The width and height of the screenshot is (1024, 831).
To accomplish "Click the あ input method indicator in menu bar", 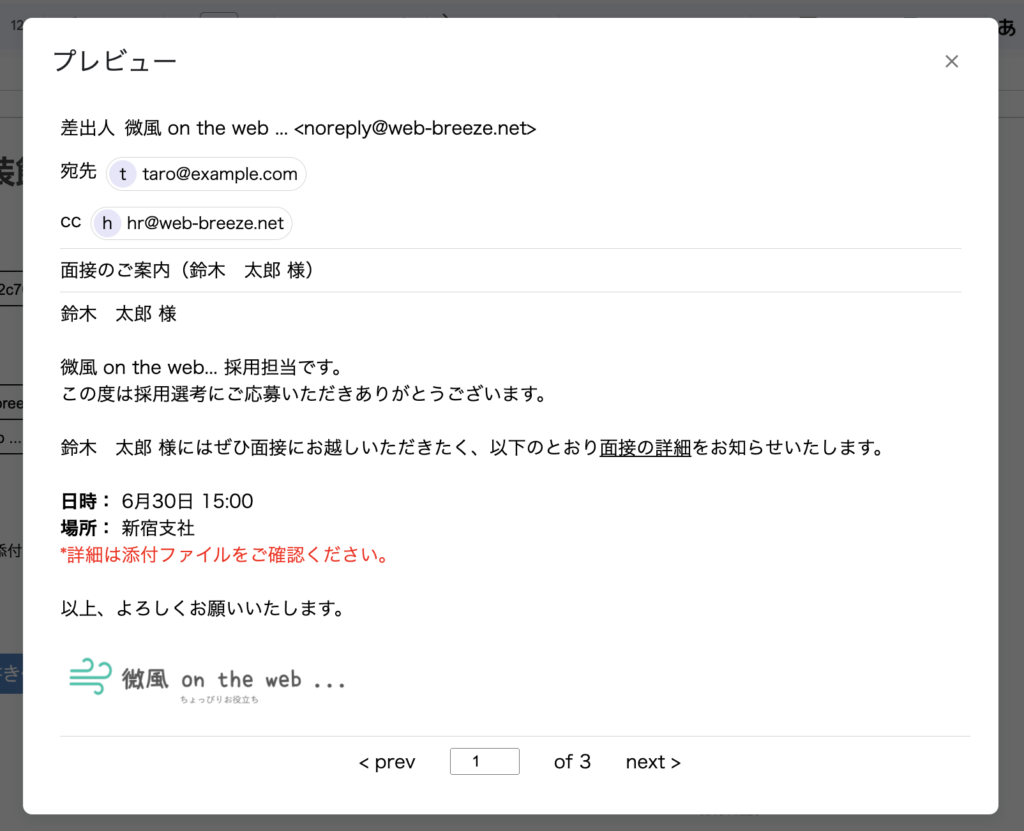I will point(1006,27).
